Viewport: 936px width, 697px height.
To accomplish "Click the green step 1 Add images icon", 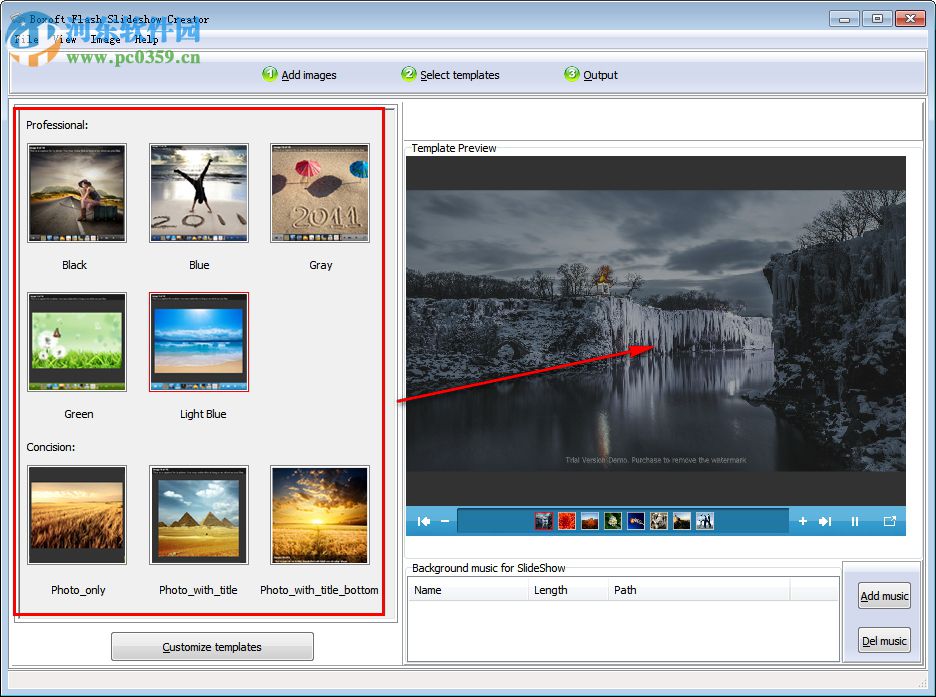I will tap(269, 74).
